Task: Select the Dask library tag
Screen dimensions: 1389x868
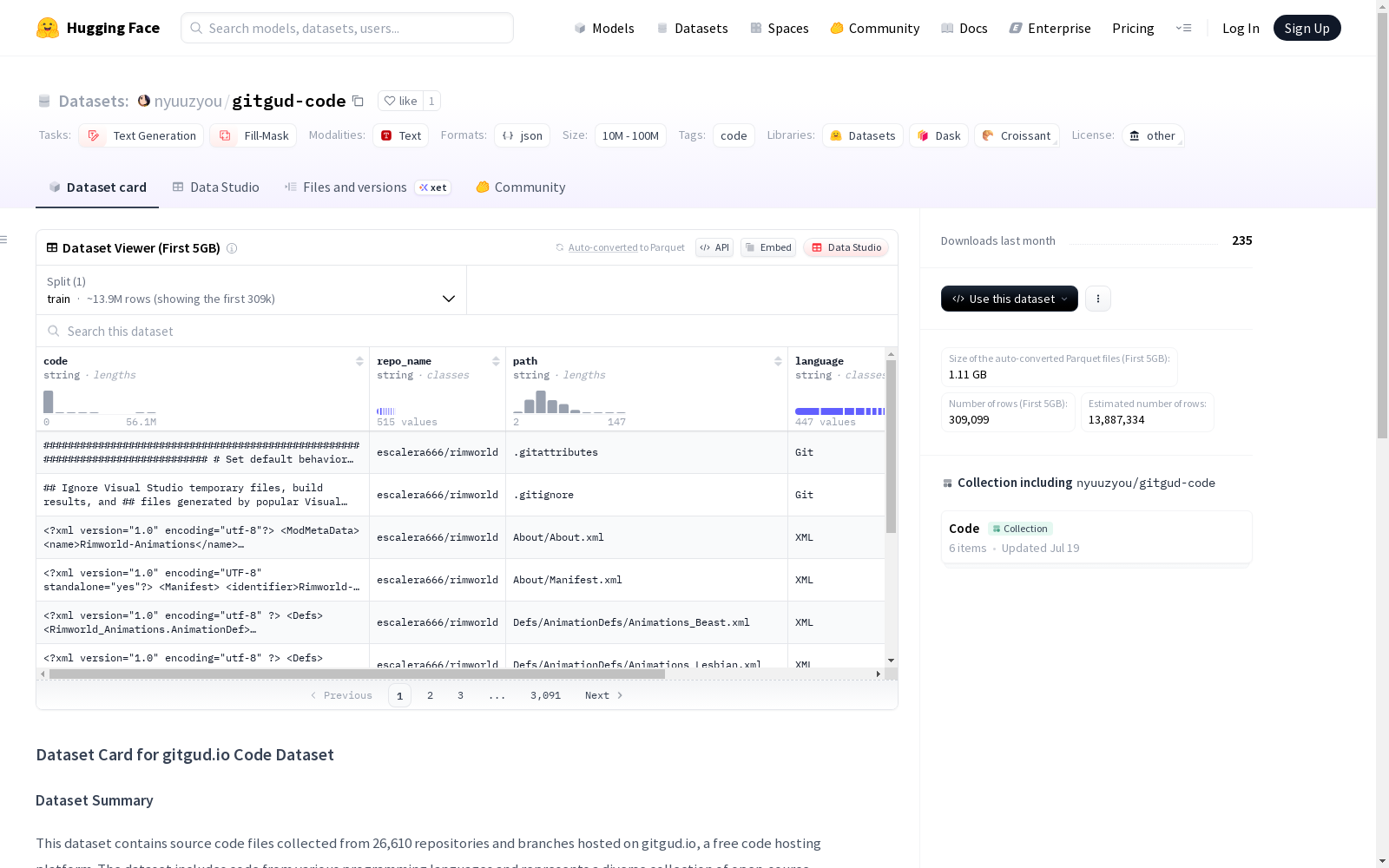Action: point(939,135)
